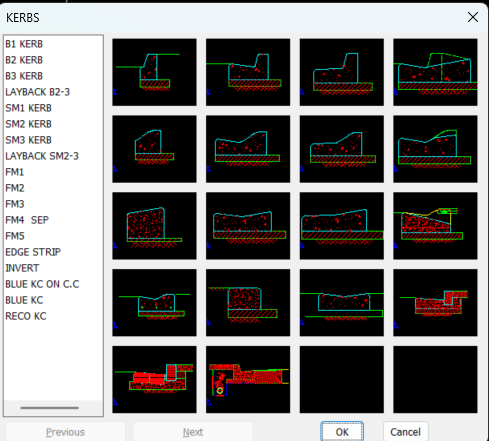Select B2 KERB in the name list
Screen dimensions: 489x441
click(x=24, y=60)
